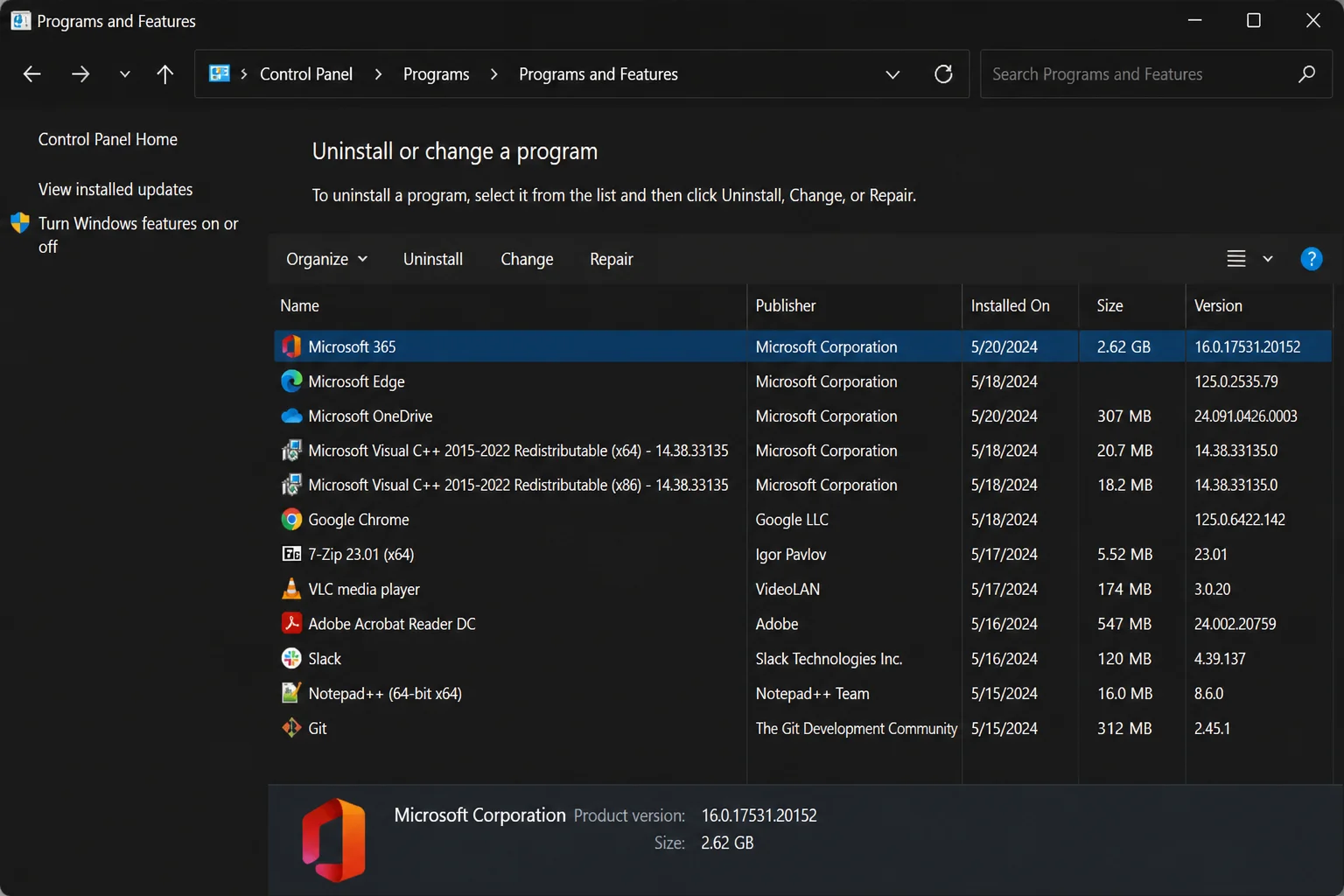The width and height of the screenshot is (1344, 896).
Task: Click the Uninstall toolbar button
Action: click(x=433, y=259)
